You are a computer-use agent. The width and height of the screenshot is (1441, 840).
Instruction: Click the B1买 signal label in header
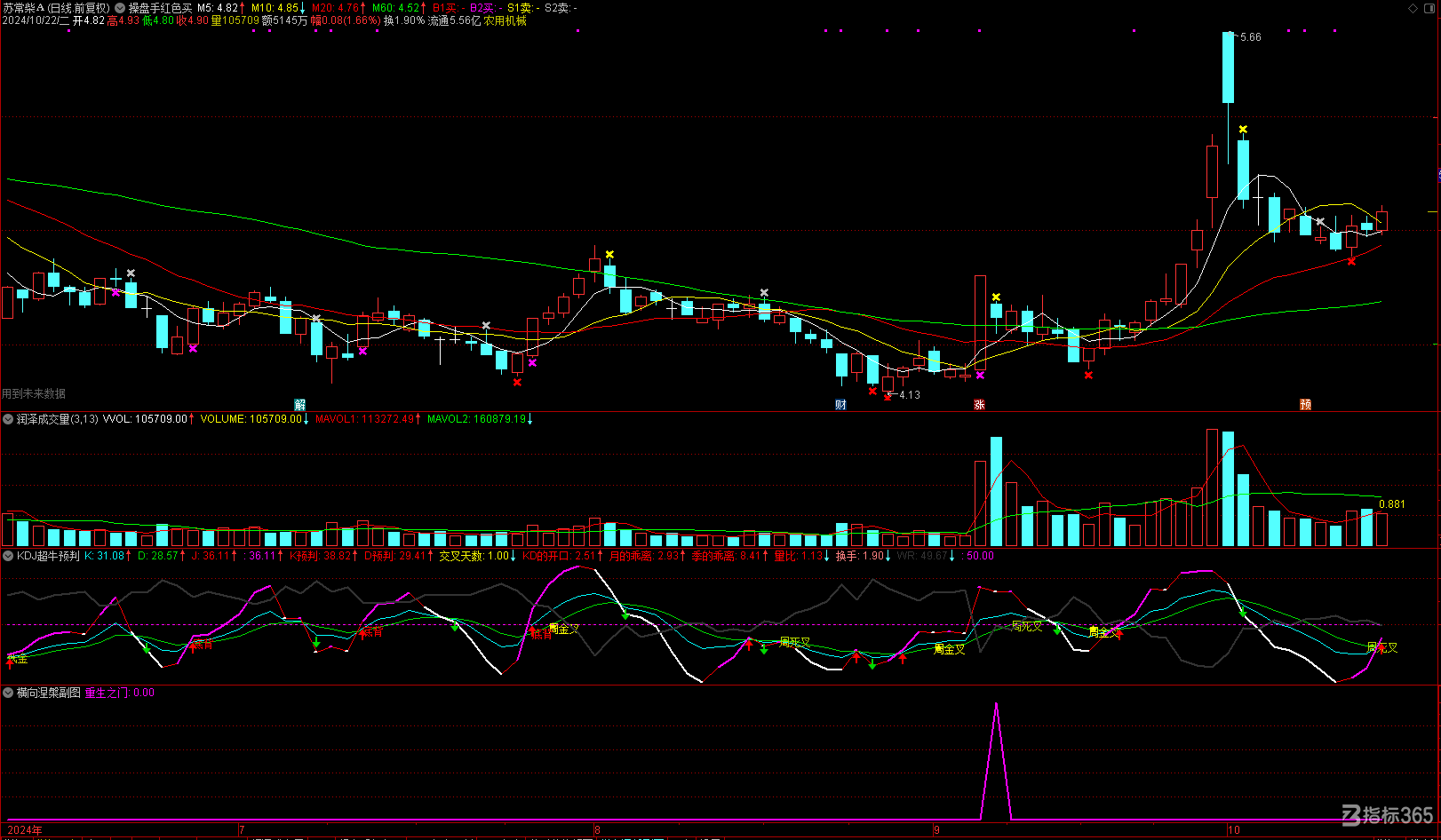tap(445, 8)
